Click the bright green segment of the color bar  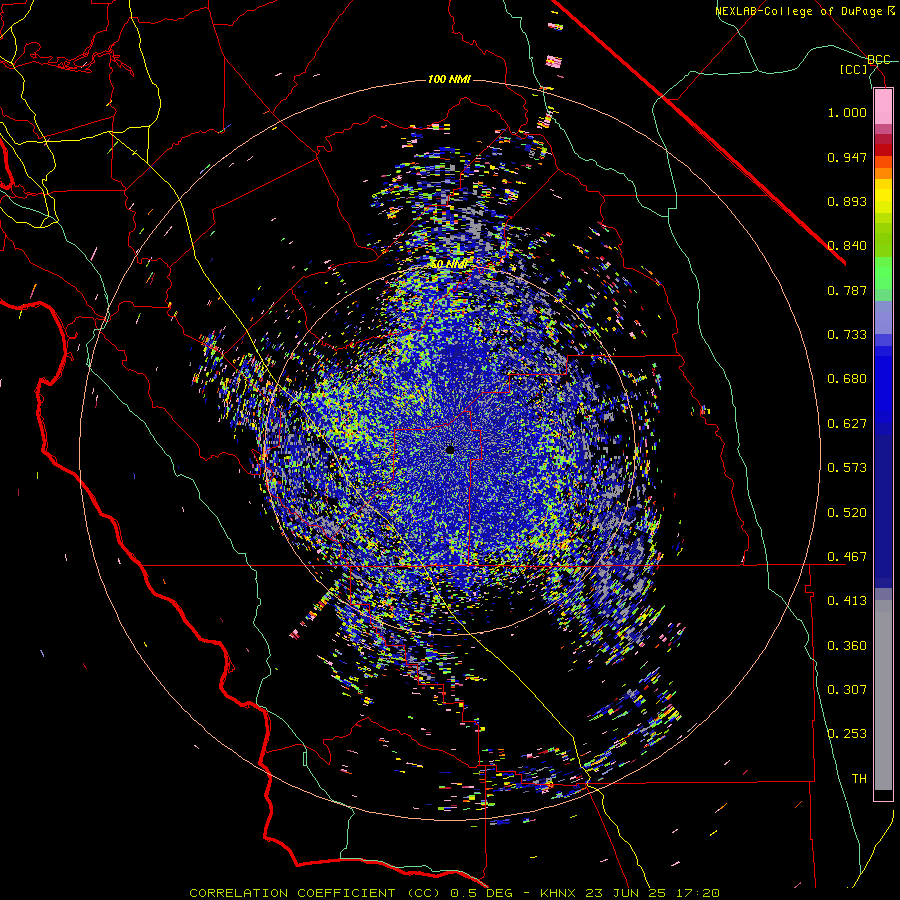883,273
